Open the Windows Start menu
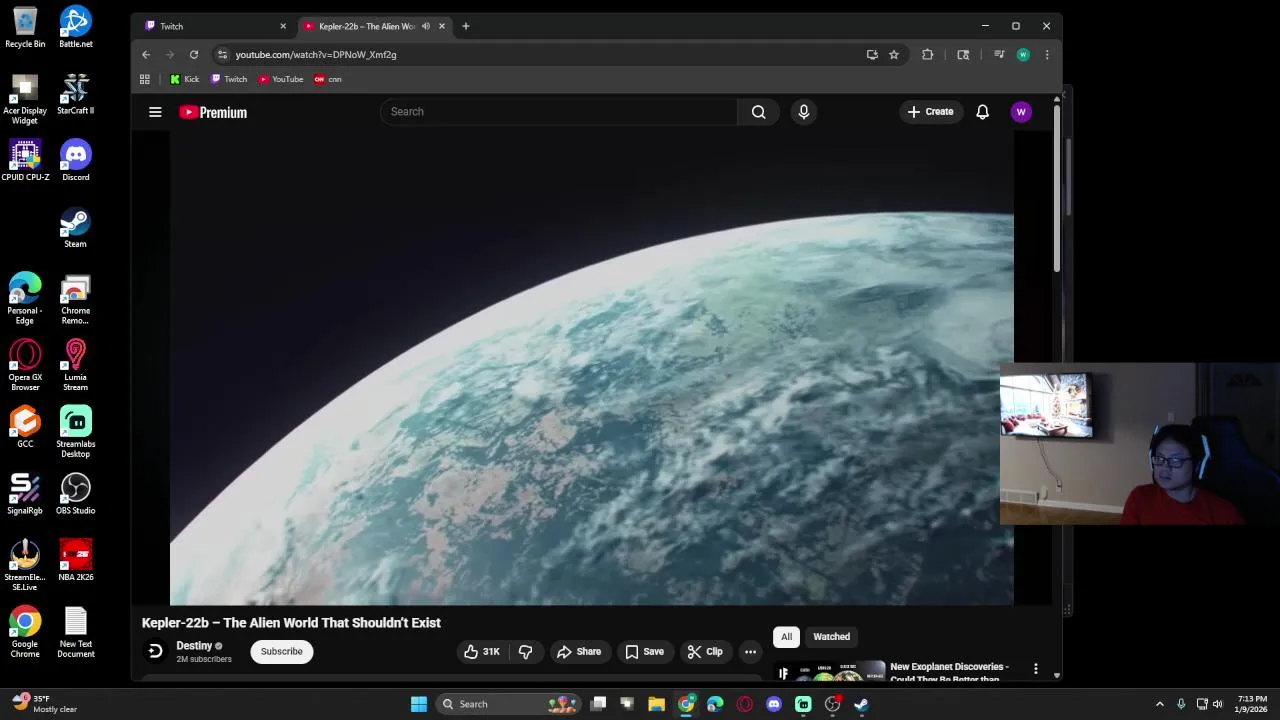The width and height of the screenshot is (1280, 720). 419,704
